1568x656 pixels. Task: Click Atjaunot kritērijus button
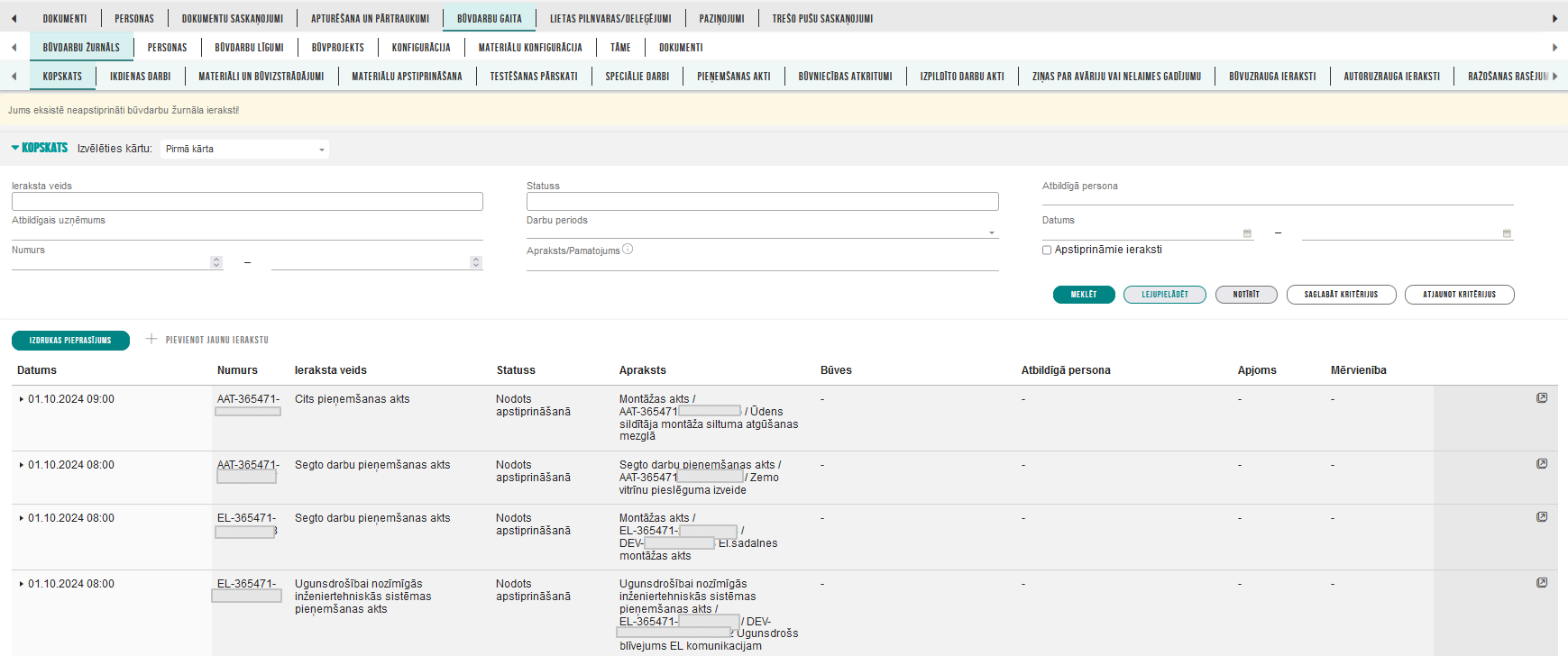pos(1459,295)
